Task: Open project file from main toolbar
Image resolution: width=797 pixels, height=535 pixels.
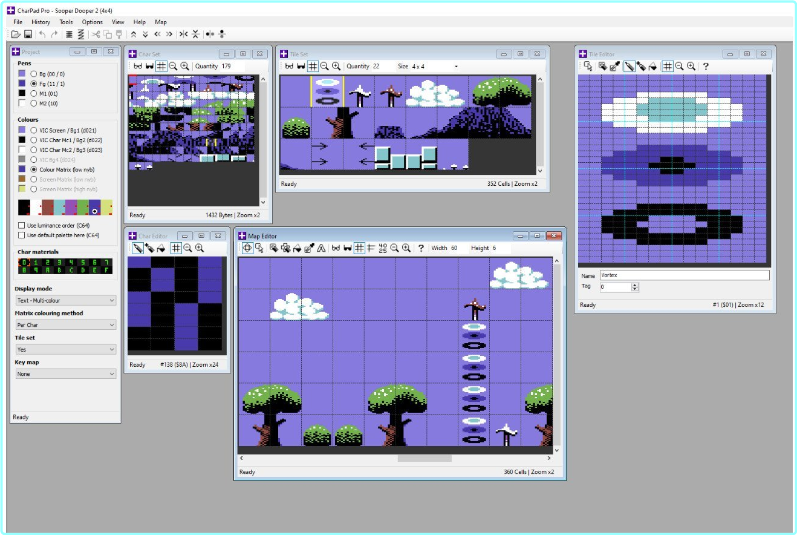Action: coord(15,34)
